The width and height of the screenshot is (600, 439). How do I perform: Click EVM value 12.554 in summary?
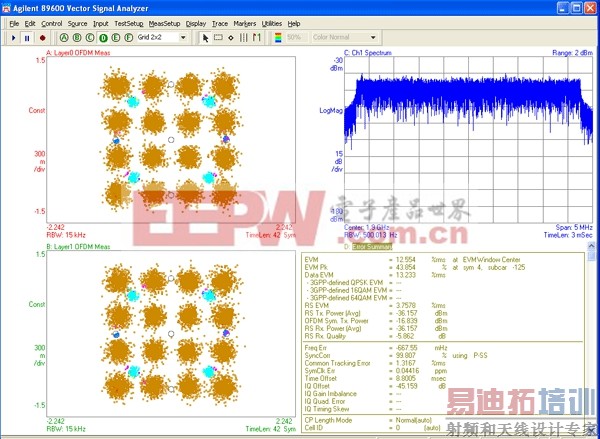click(x=406, y=259)
